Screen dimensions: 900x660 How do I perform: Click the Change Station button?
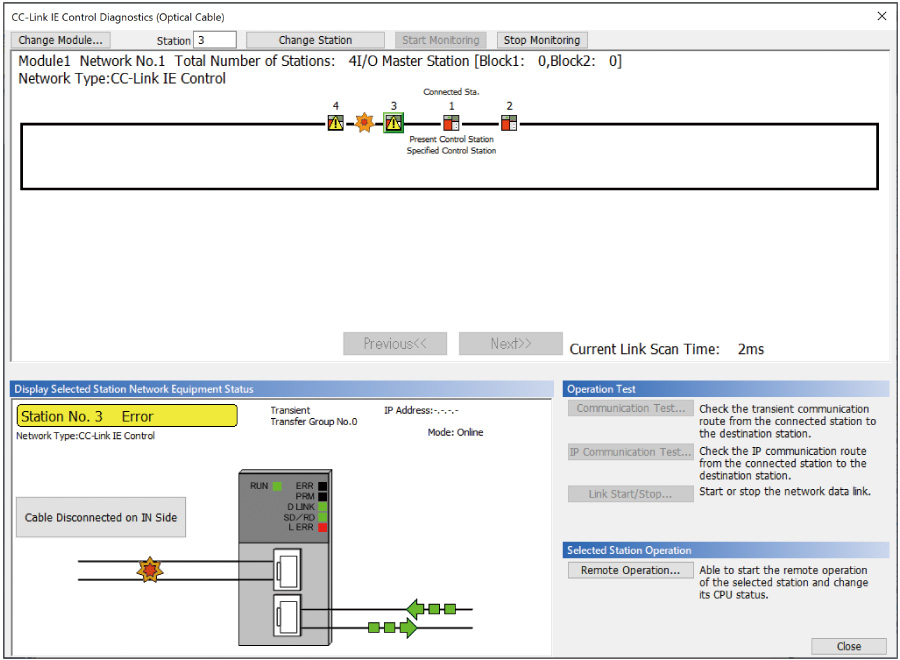[315, 40]
